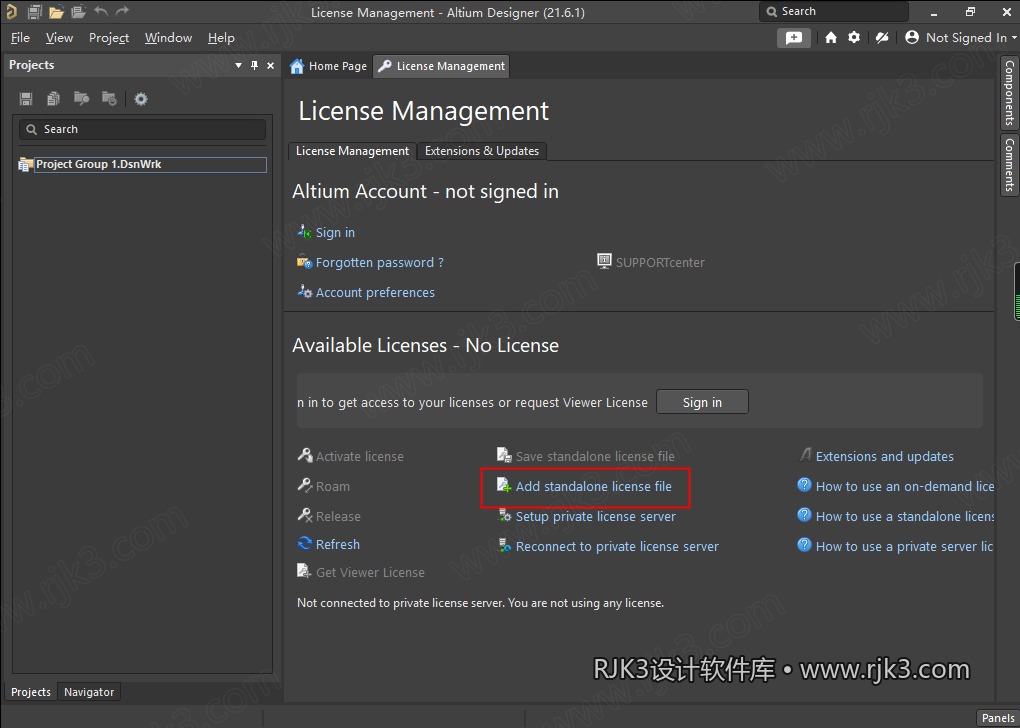The height and width of the screenshot is (728, 1020).
Task: Click the folder with magnifier icon in Projects toolbar
Action: pos(81,98)
